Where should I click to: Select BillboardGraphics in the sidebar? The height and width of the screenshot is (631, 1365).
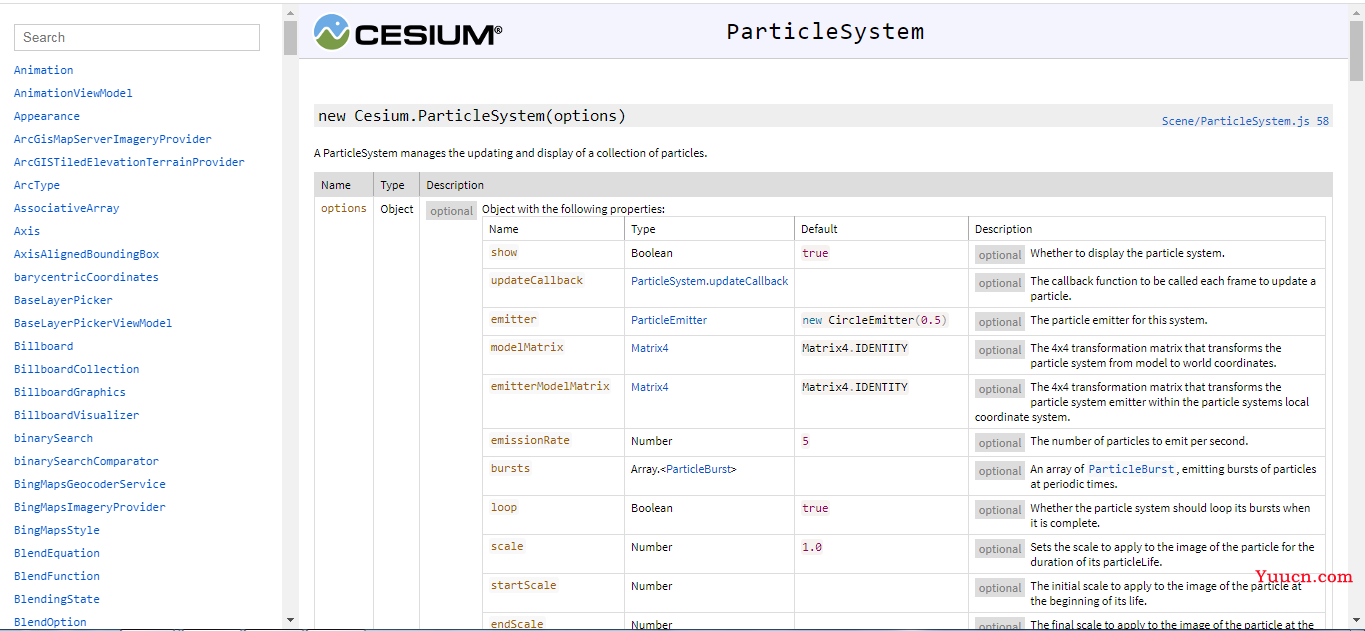coord(70,392)
